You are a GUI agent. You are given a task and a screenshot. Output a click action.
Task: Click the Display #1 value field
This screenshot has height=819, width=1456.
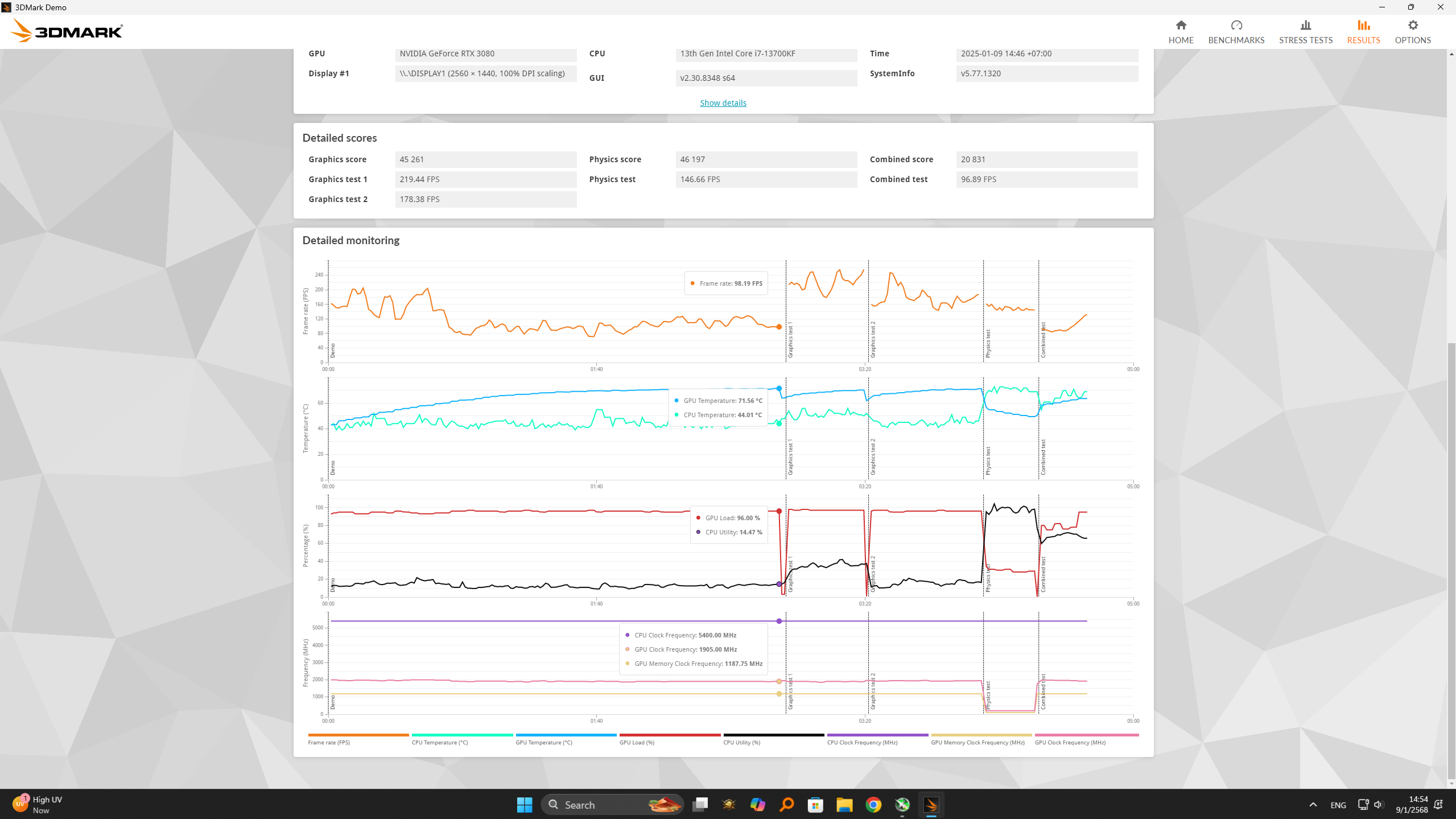(x=485, y=73)
